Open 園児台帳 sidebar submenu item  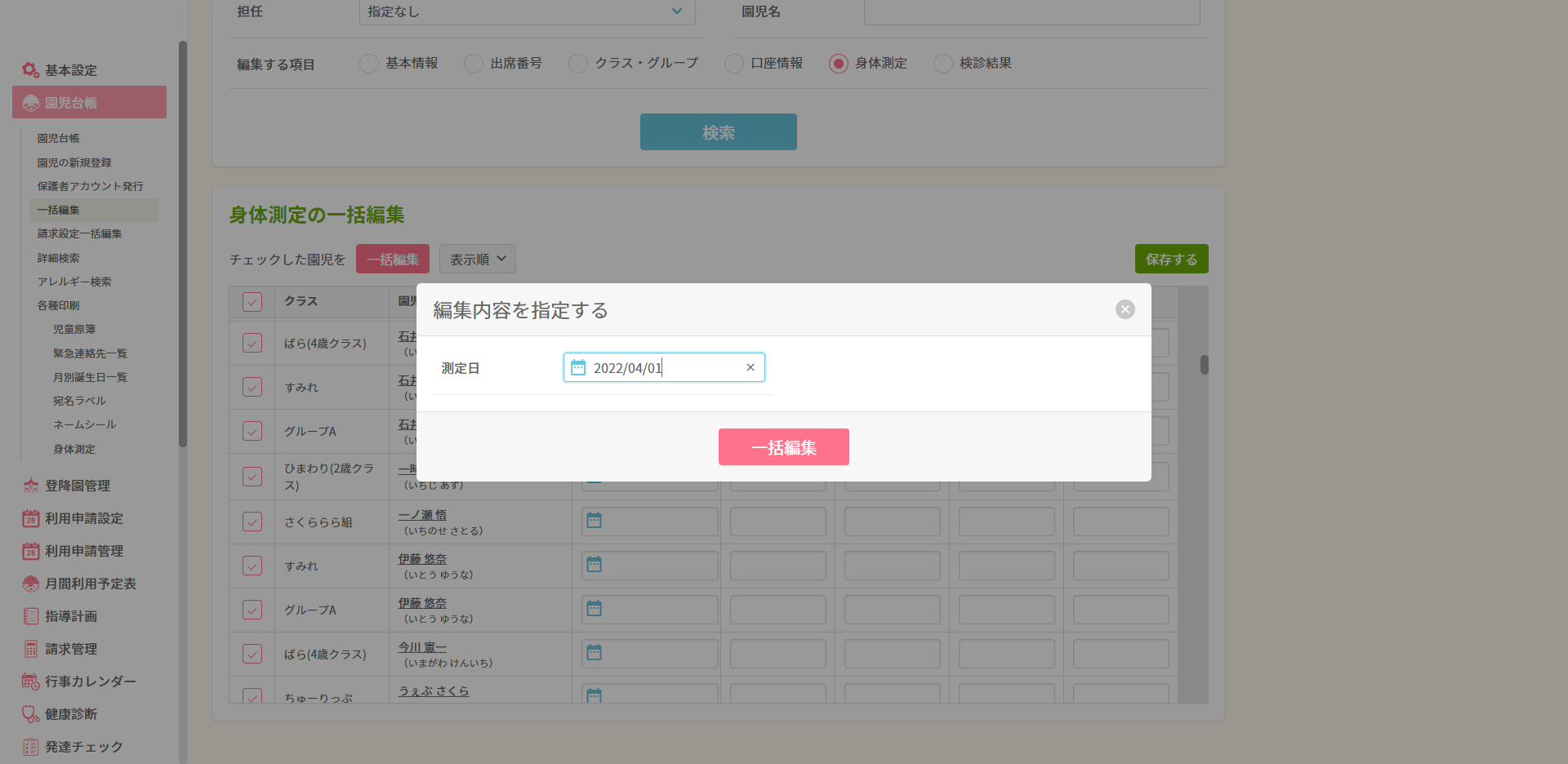pyautogui.click(x=59, y=139)
